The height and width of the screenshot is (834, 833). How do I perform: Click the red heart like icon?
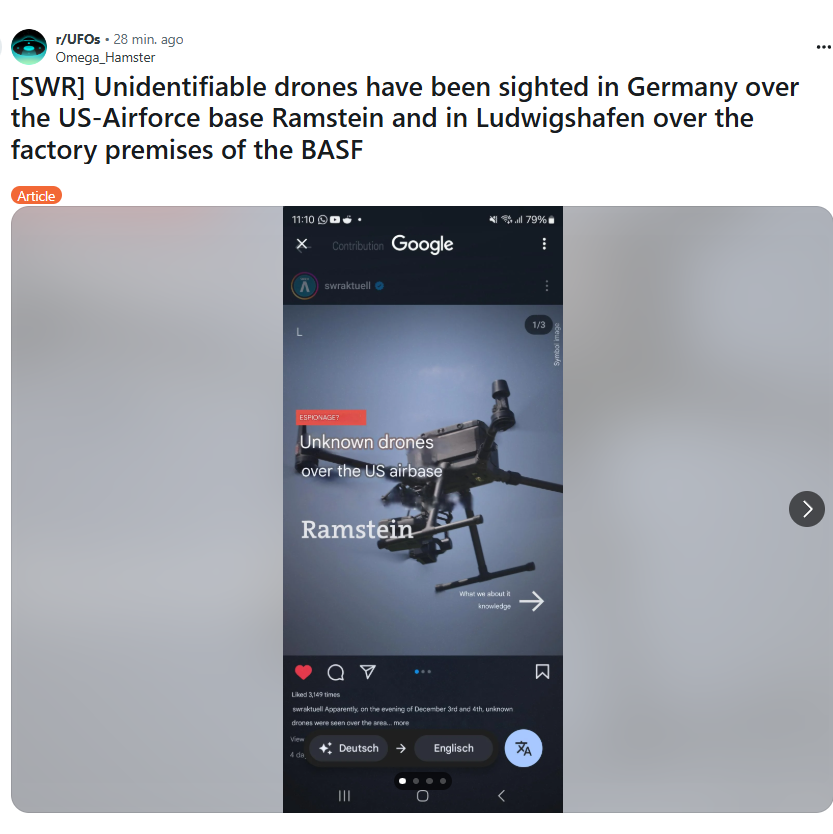click(x=303, y=672)
